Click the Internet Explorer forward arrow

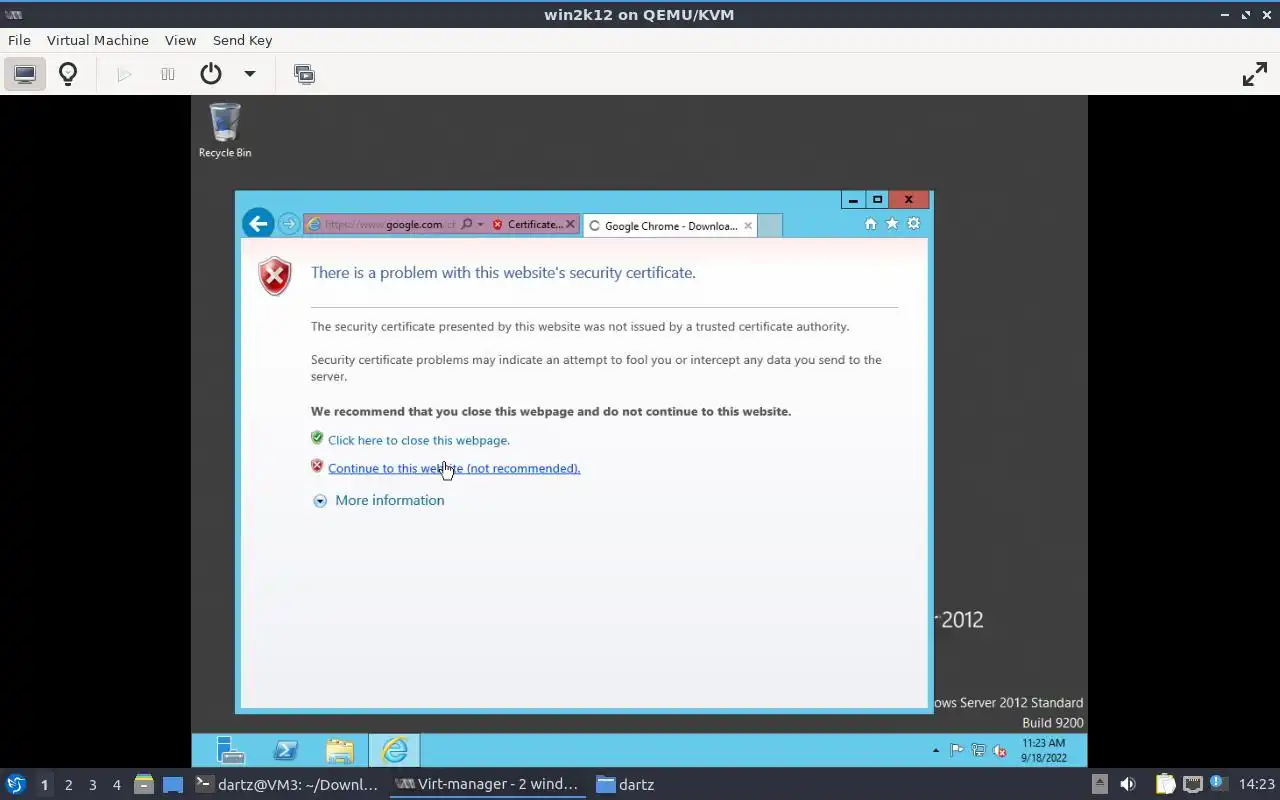(288, 223)
